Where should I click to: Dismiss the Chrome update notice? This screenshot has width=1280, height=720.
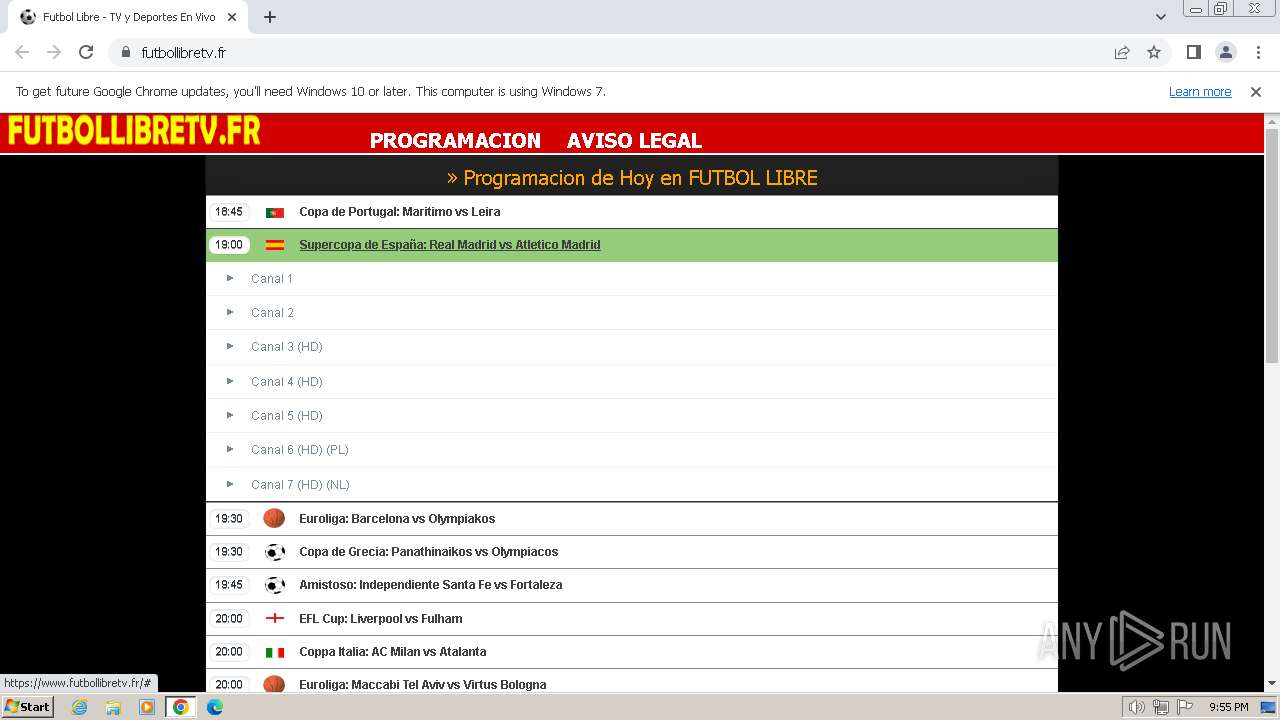pos(1256,91)
